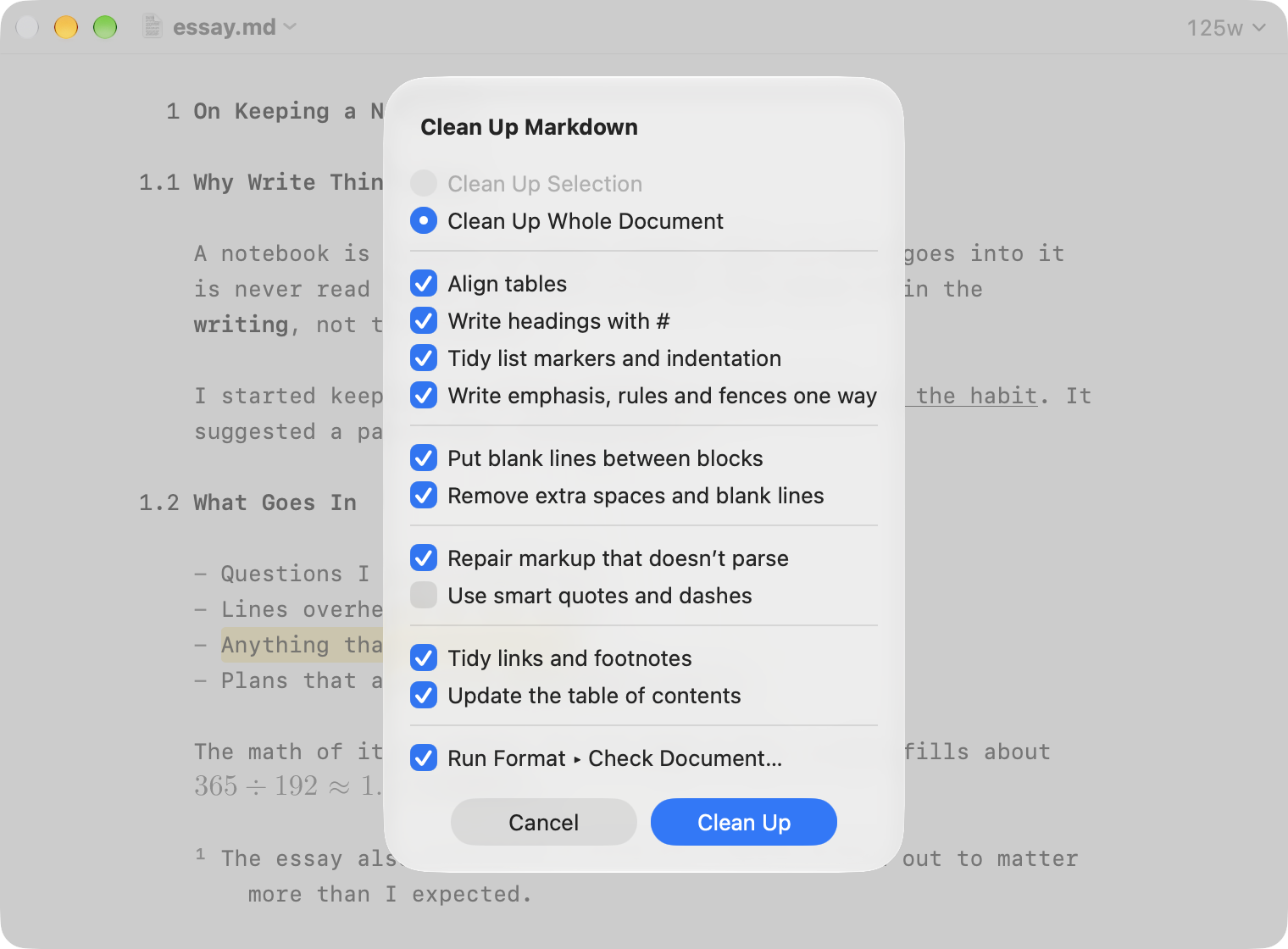Image resolution: width=1288 pixels, height=949 pixels.
Task: Enable Use smart quotes and dashes
Action: pyautogui.click(x=424, y=595)
